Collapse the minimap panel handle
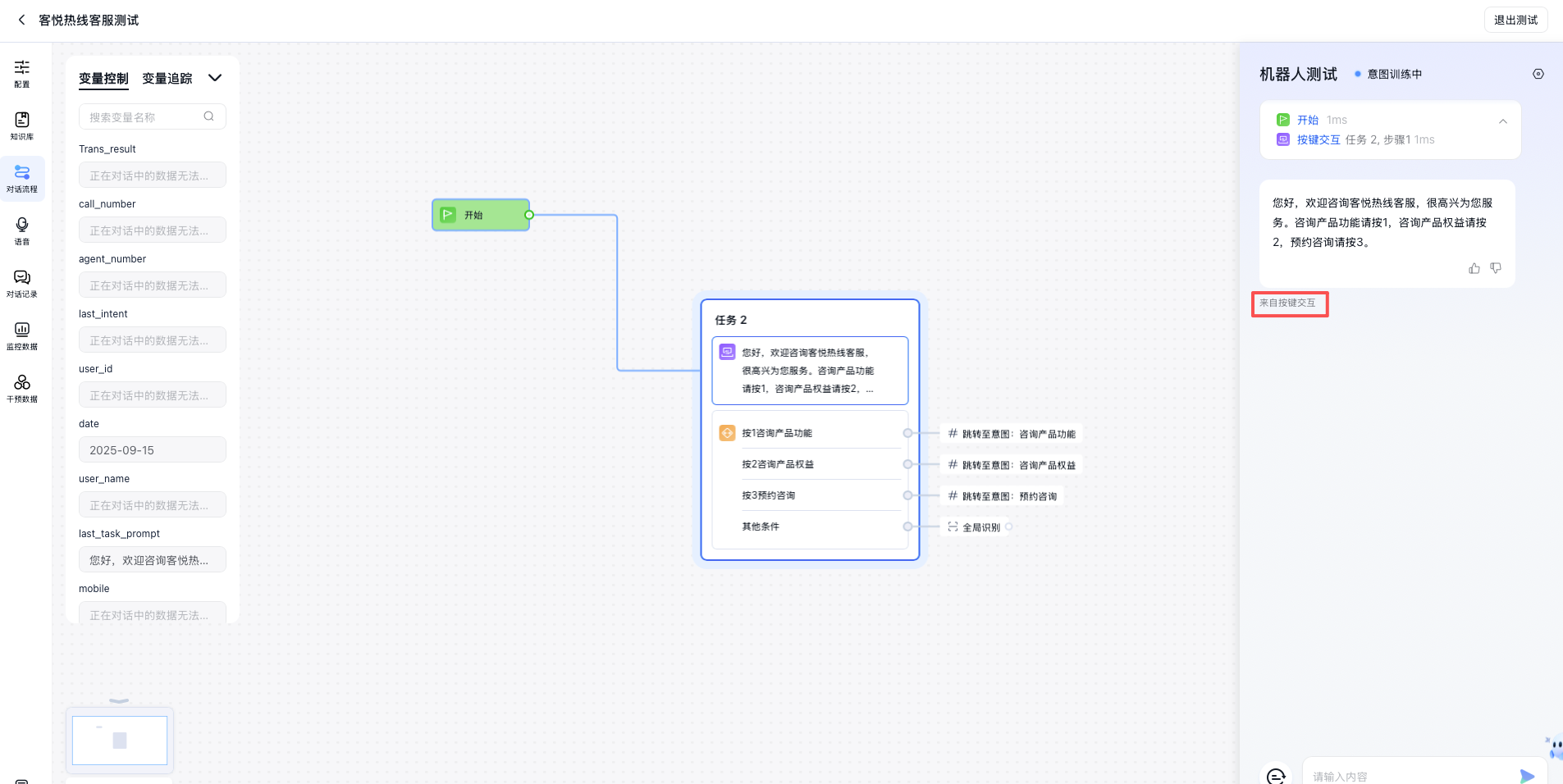 pyautogui.click(x=119, y=701)
